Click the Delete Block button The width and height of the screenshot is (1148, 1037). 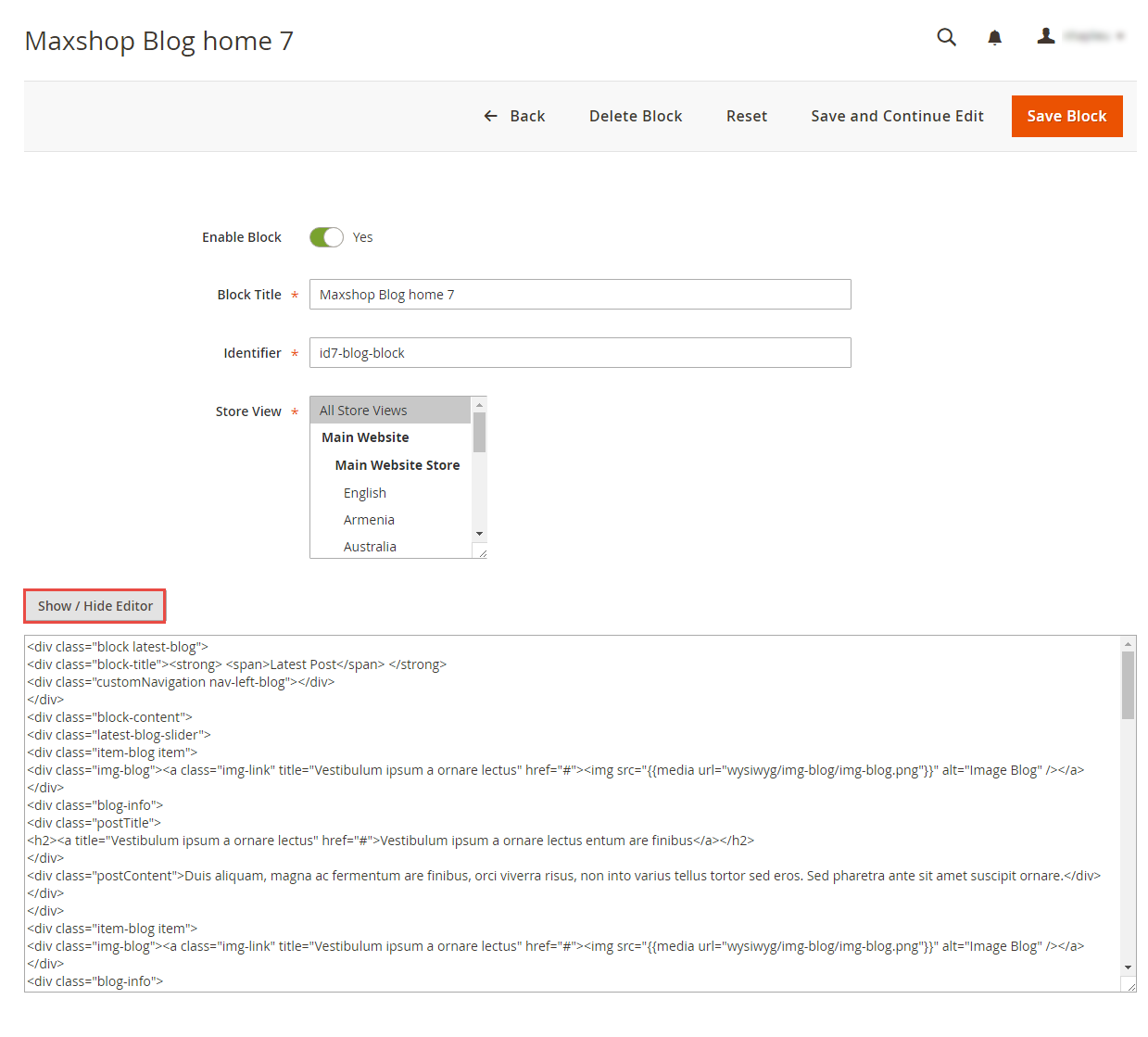(636, 116)
